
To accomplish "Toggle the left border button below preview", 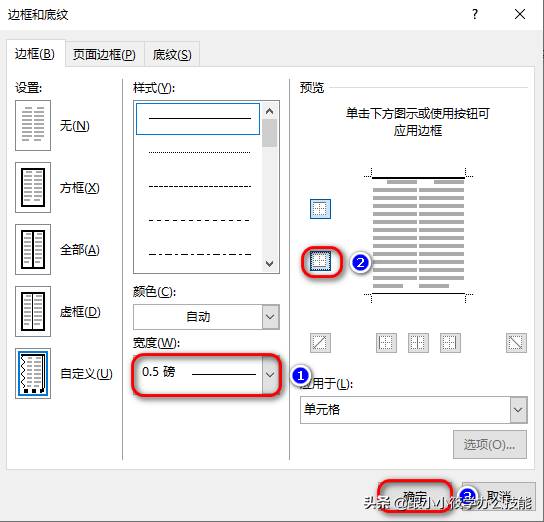I will click(386, 343).
